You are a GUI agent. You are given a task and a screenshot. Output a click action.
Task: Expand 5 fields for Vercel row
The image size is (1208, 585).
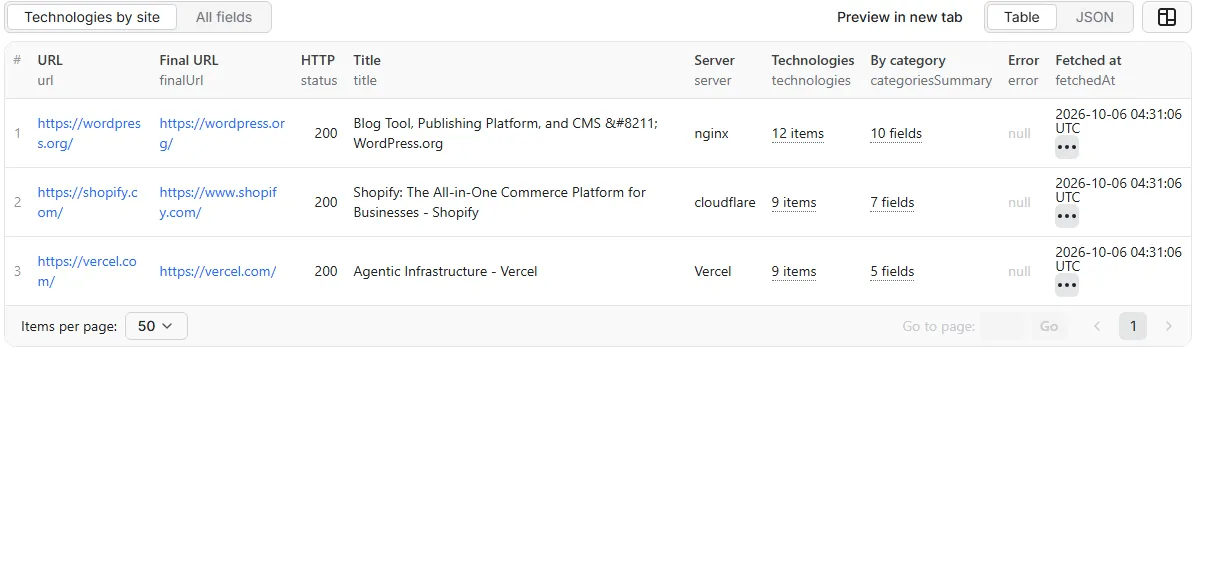pyautogui.click(x=892, y=271)
